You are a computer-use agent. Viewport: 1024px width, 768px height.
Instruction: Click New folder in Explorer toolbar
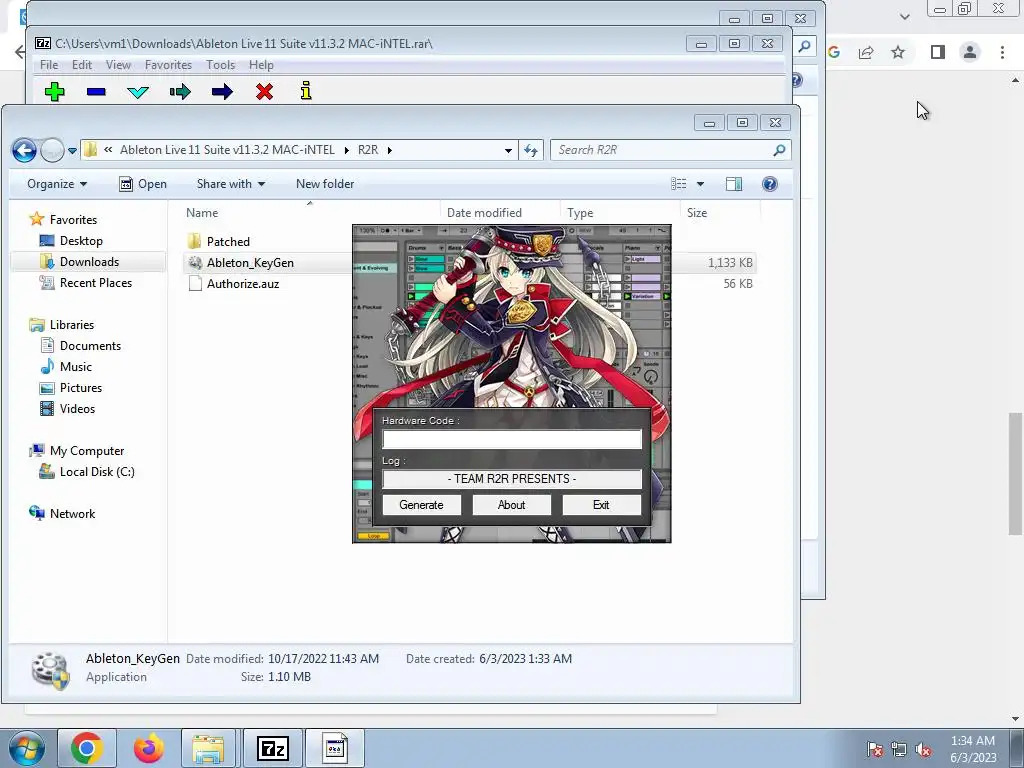click(x=325, y=184)
